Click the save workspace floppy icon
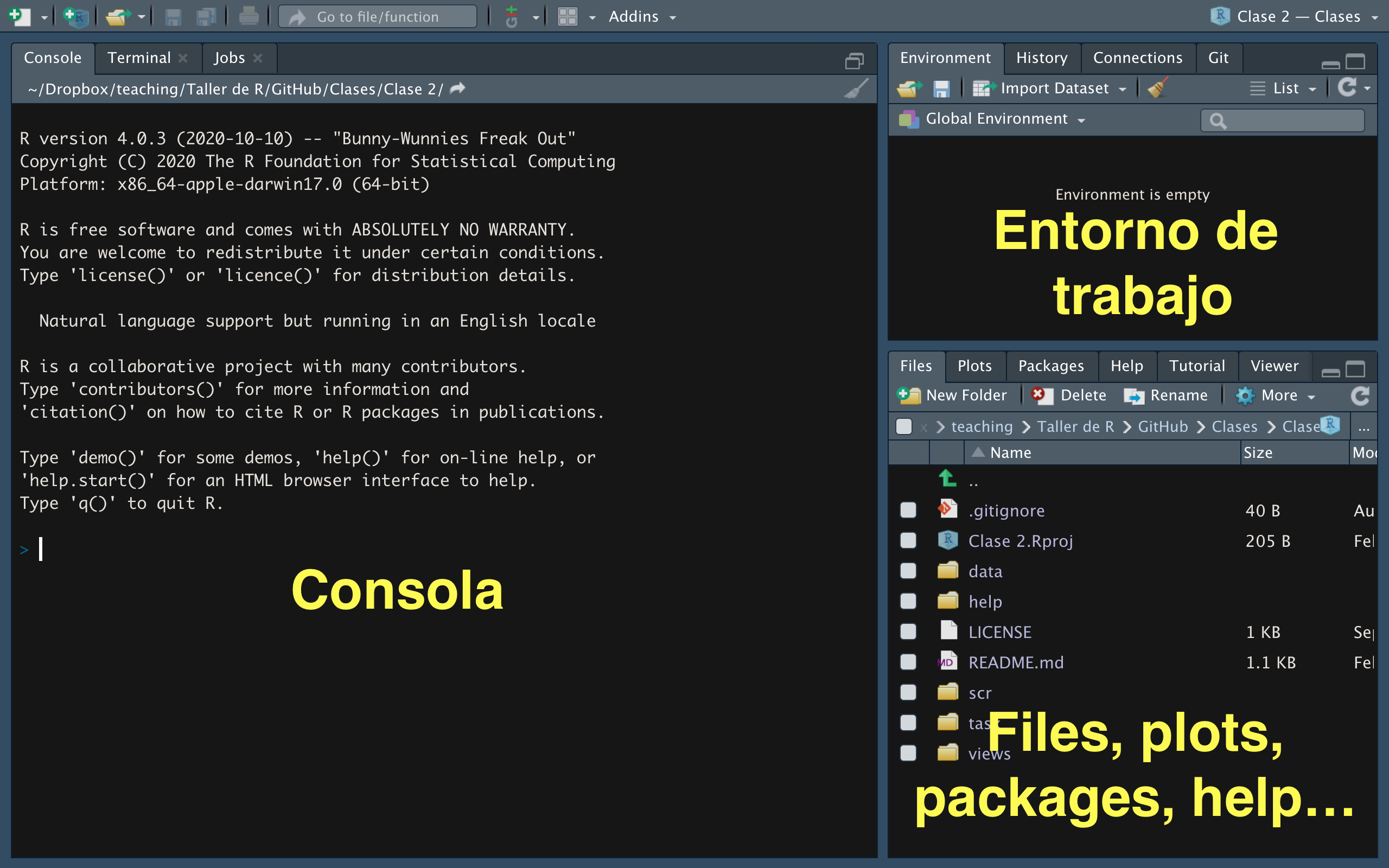This screenshot has height=868, width=1389. point(941,88)
